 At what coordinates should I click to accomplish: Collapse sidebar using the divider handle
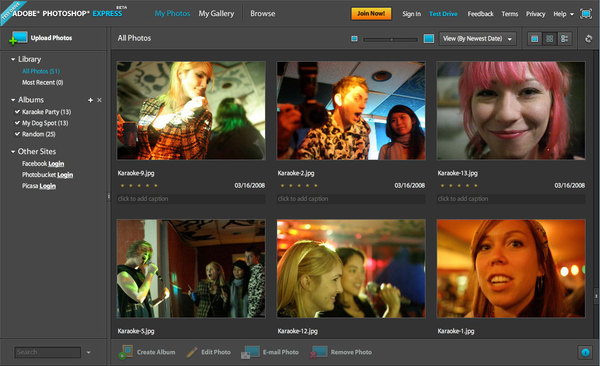coord(108,196)
